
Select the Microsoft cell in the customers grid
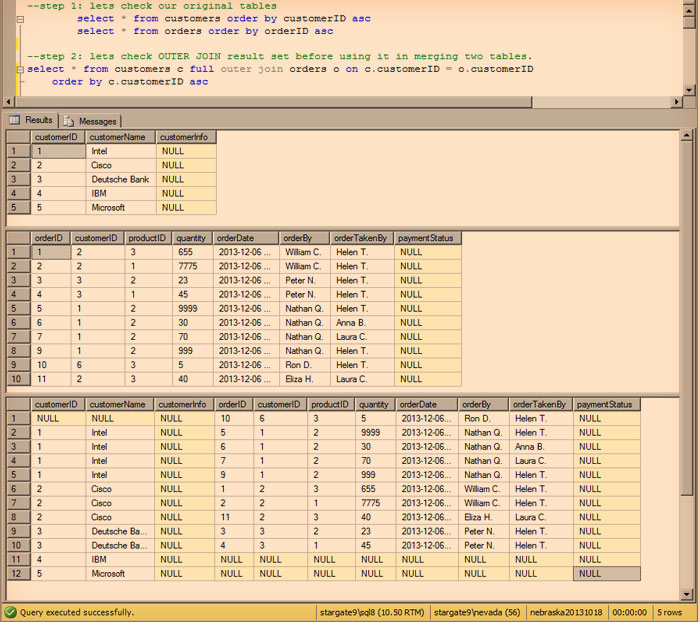click(x=121, y=208)
